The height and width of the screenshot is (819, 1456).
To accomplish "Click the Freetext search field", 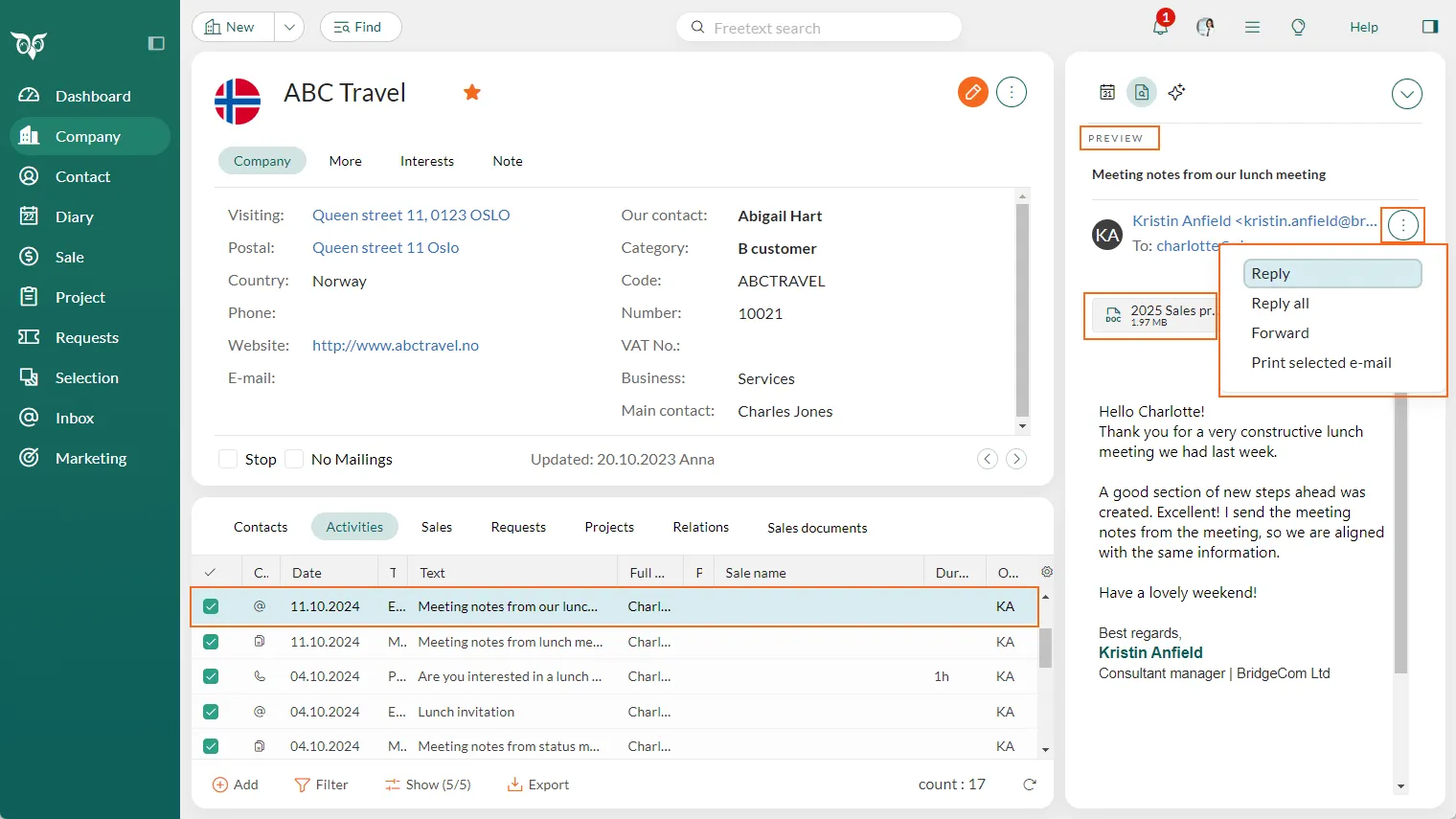I will point(819,28).
